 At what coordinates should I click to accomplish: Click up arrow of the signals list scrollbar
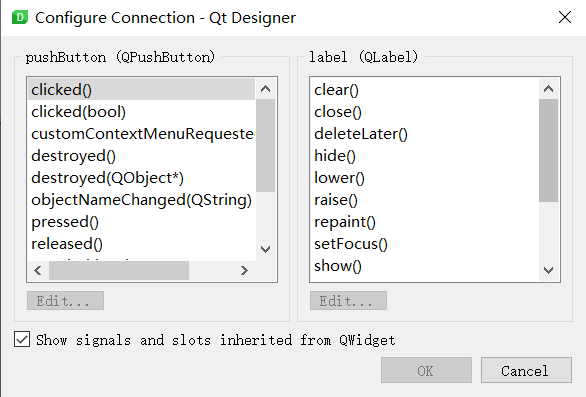coord(265,89)
